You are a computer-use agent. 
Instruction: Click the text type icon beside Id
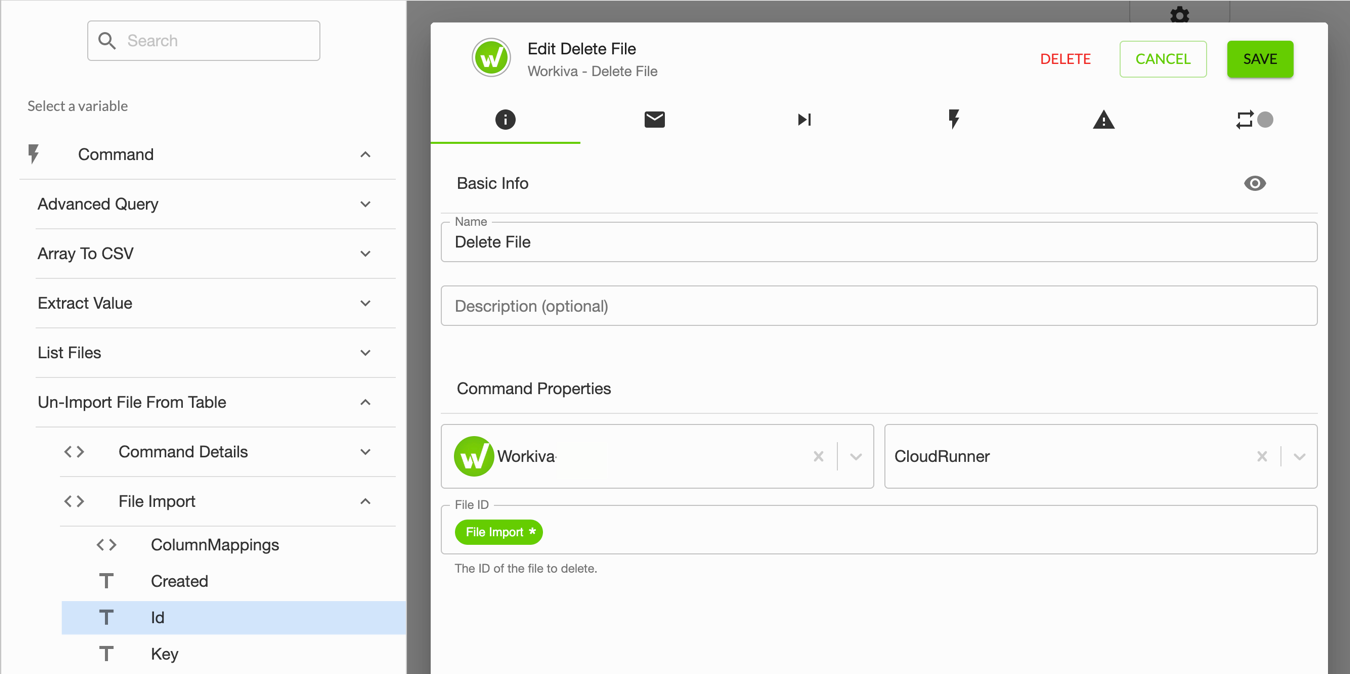[x=106, y=618]
